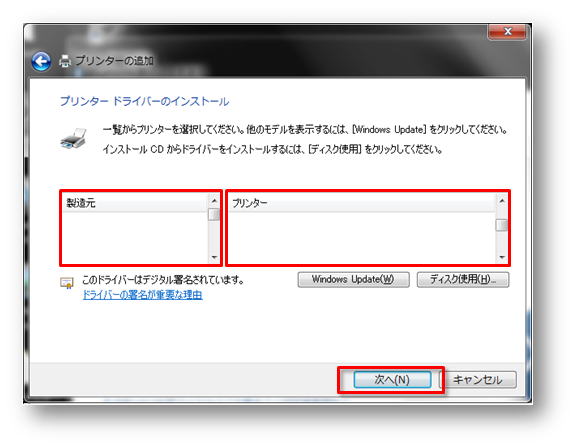Open Windows Update(W) driver list
Screen dimensions: 575x447
[353, 279]
